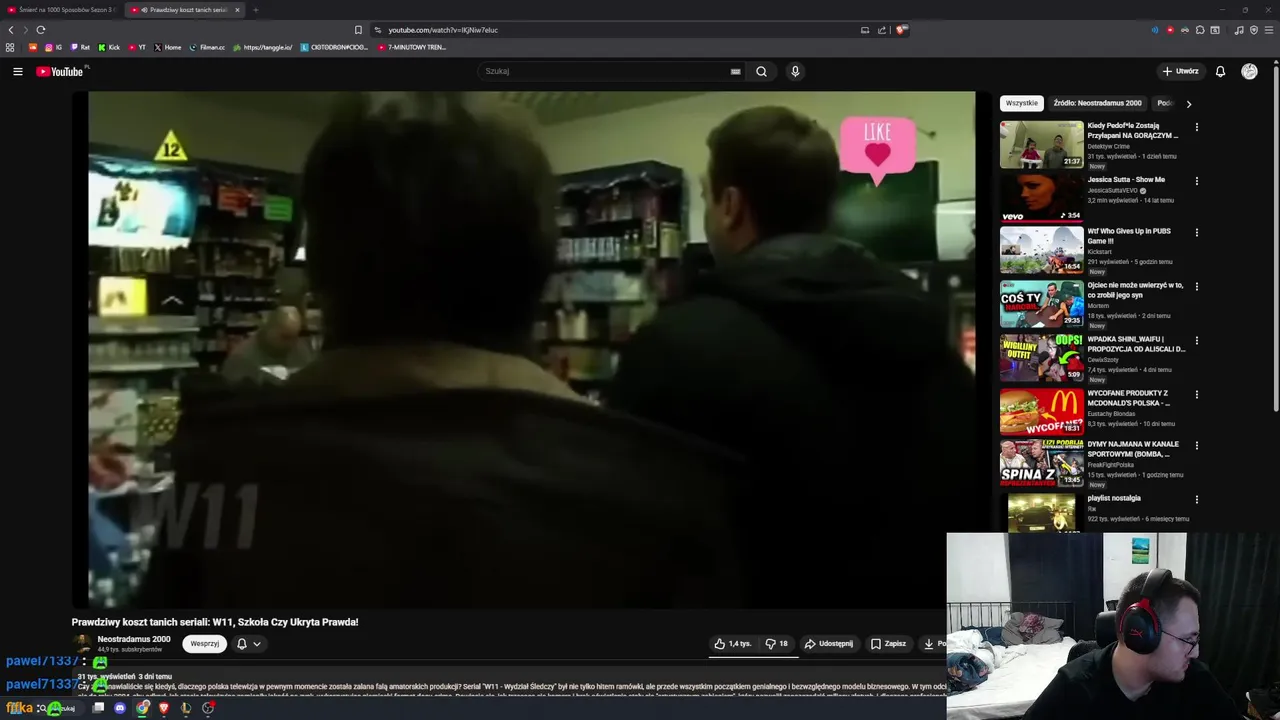Open the Neostradamus 2000 channel name
This screenshot has width=1280, height=720.
point(134,639)
